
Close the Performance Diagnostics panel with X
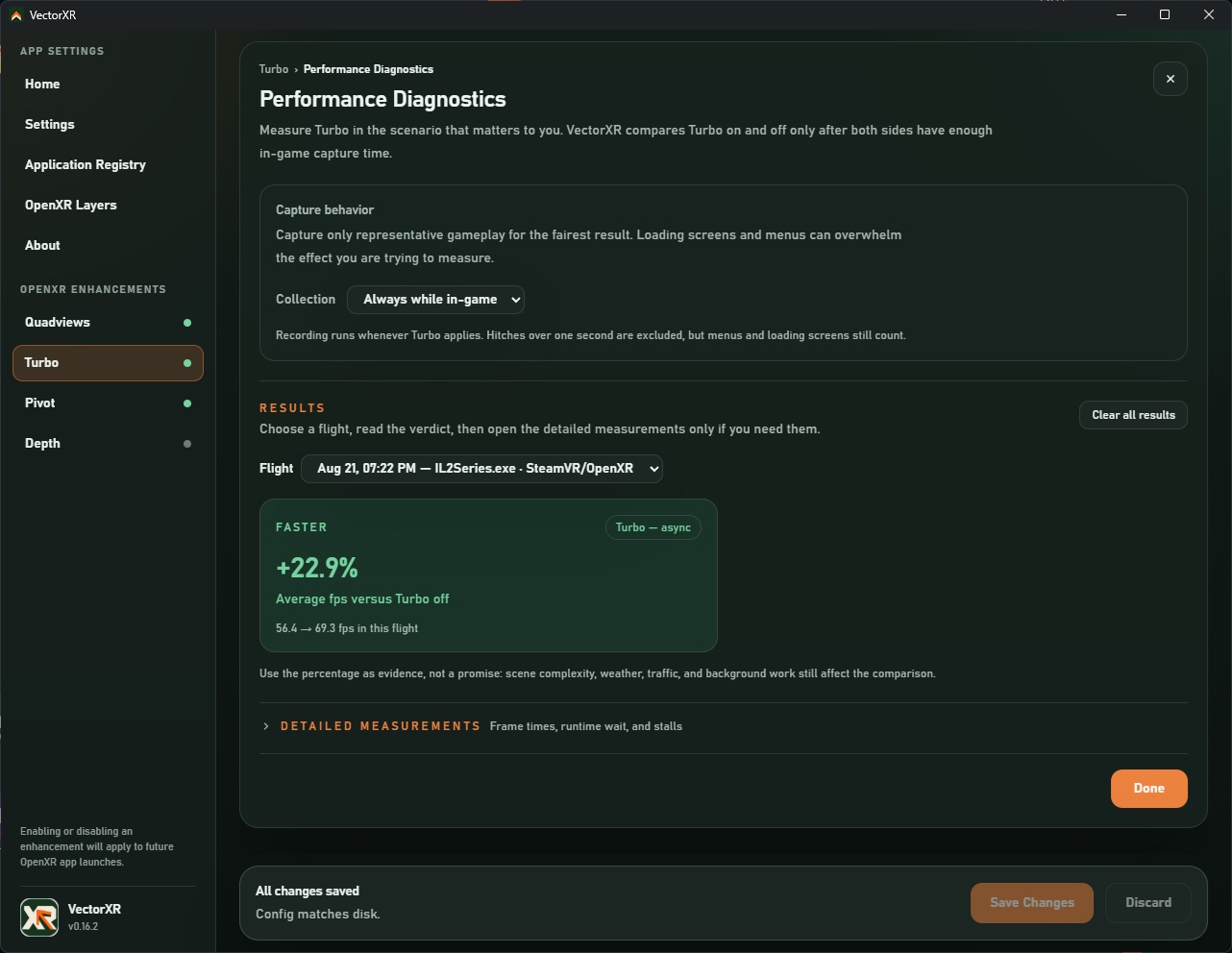(x=1170, y=79)
